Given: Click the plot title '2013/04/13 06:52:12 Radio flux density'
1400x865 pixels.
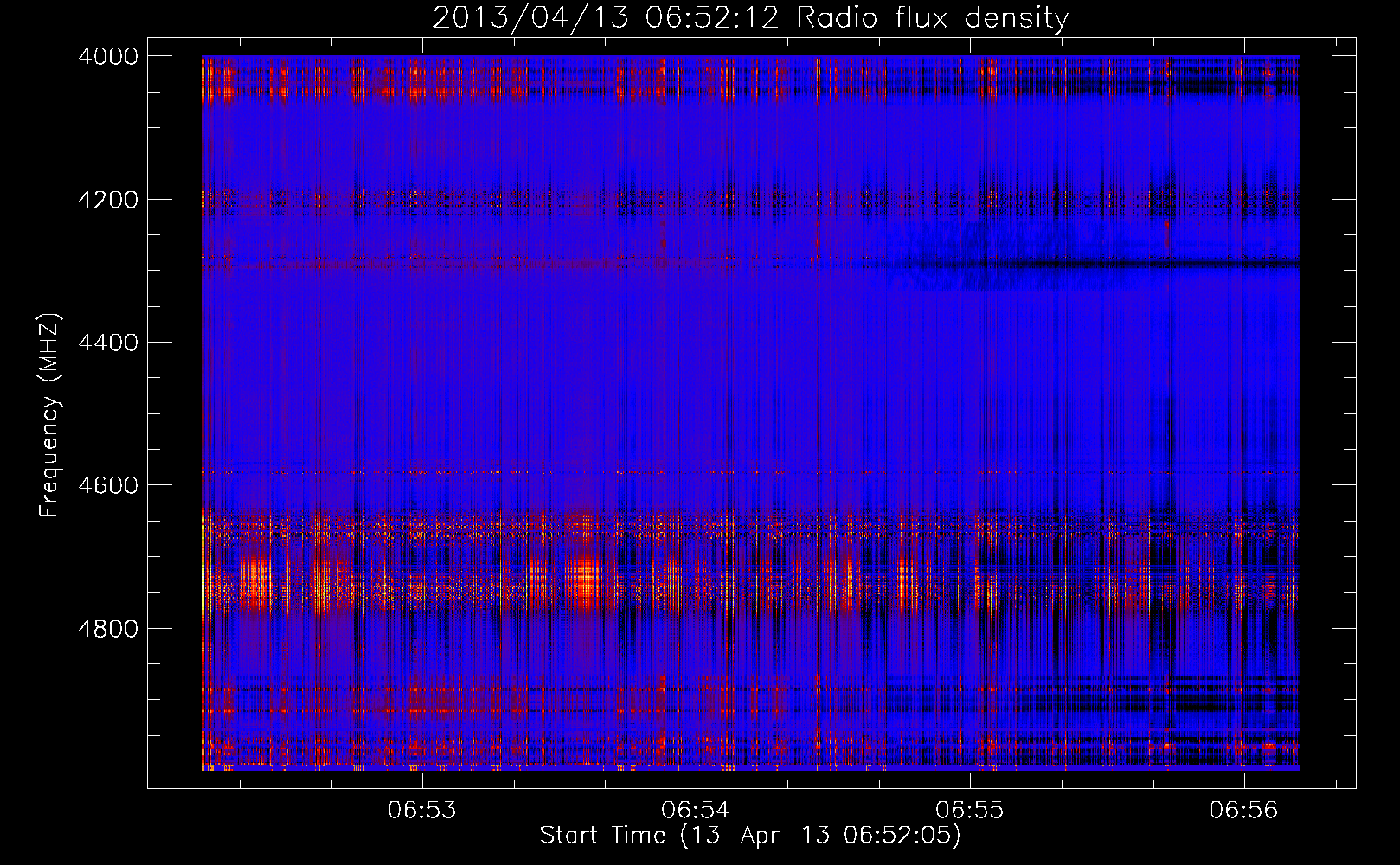Looking at the screenshot, I should tap(750, 17).
